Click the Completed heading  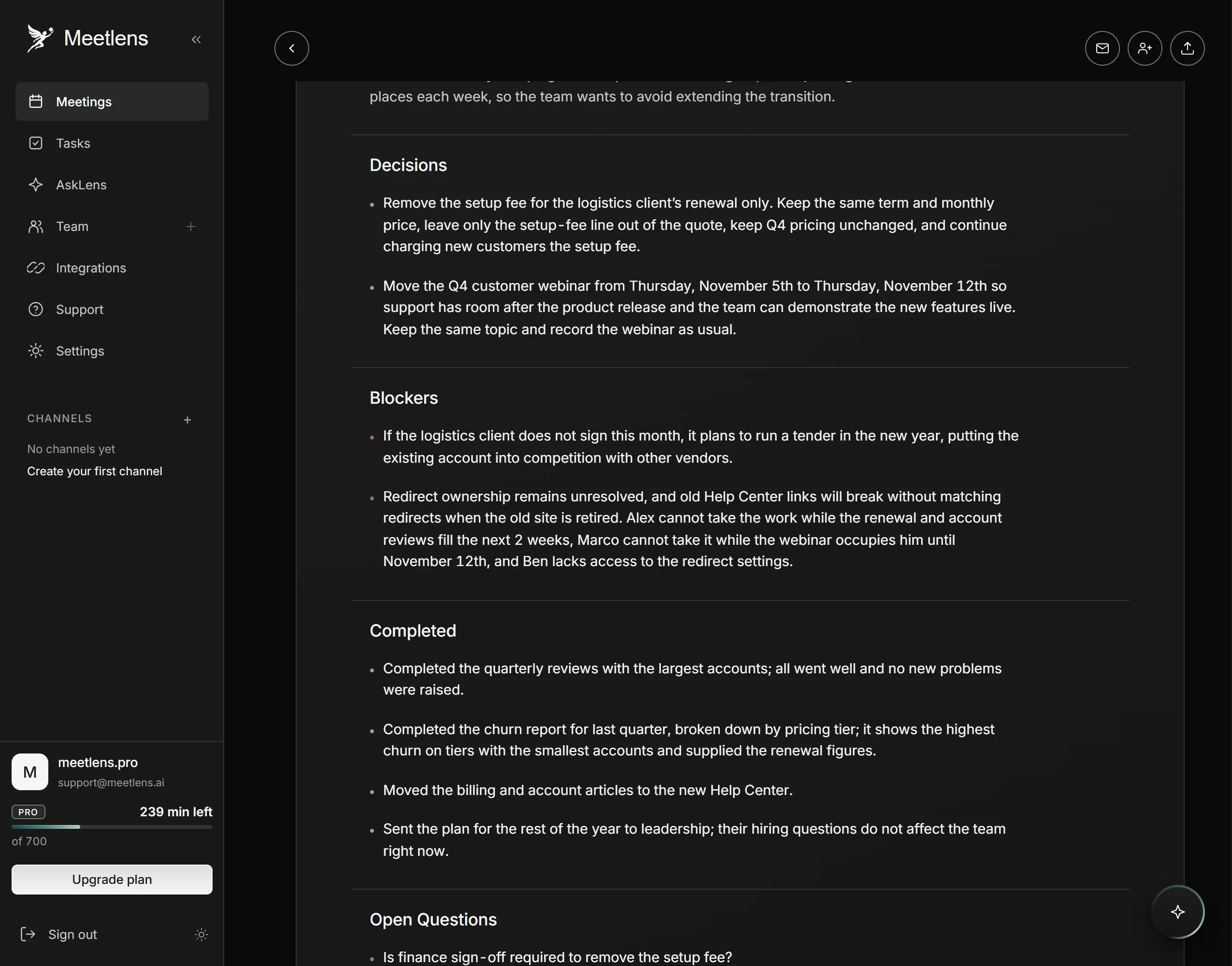[x=413, y=631]
